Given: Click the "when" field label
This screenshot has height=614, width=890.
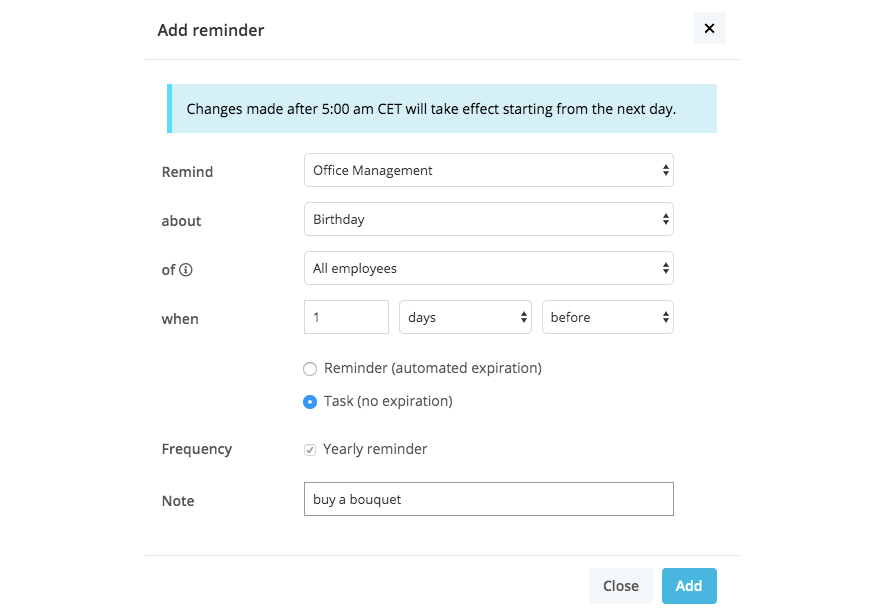Looking at the screenshot, I should (x=180, y=320).
